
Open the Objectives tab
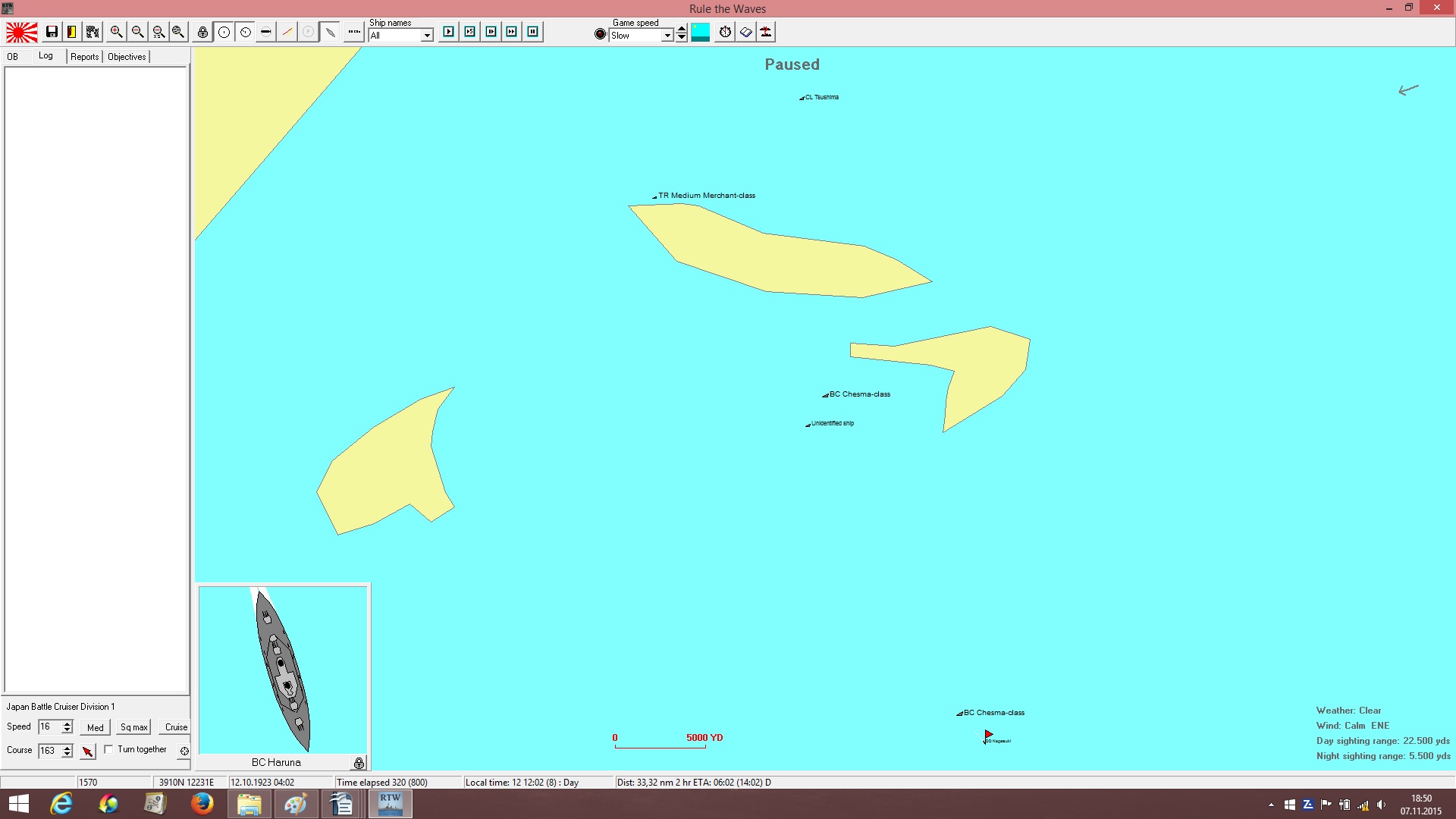coord(127,57)
